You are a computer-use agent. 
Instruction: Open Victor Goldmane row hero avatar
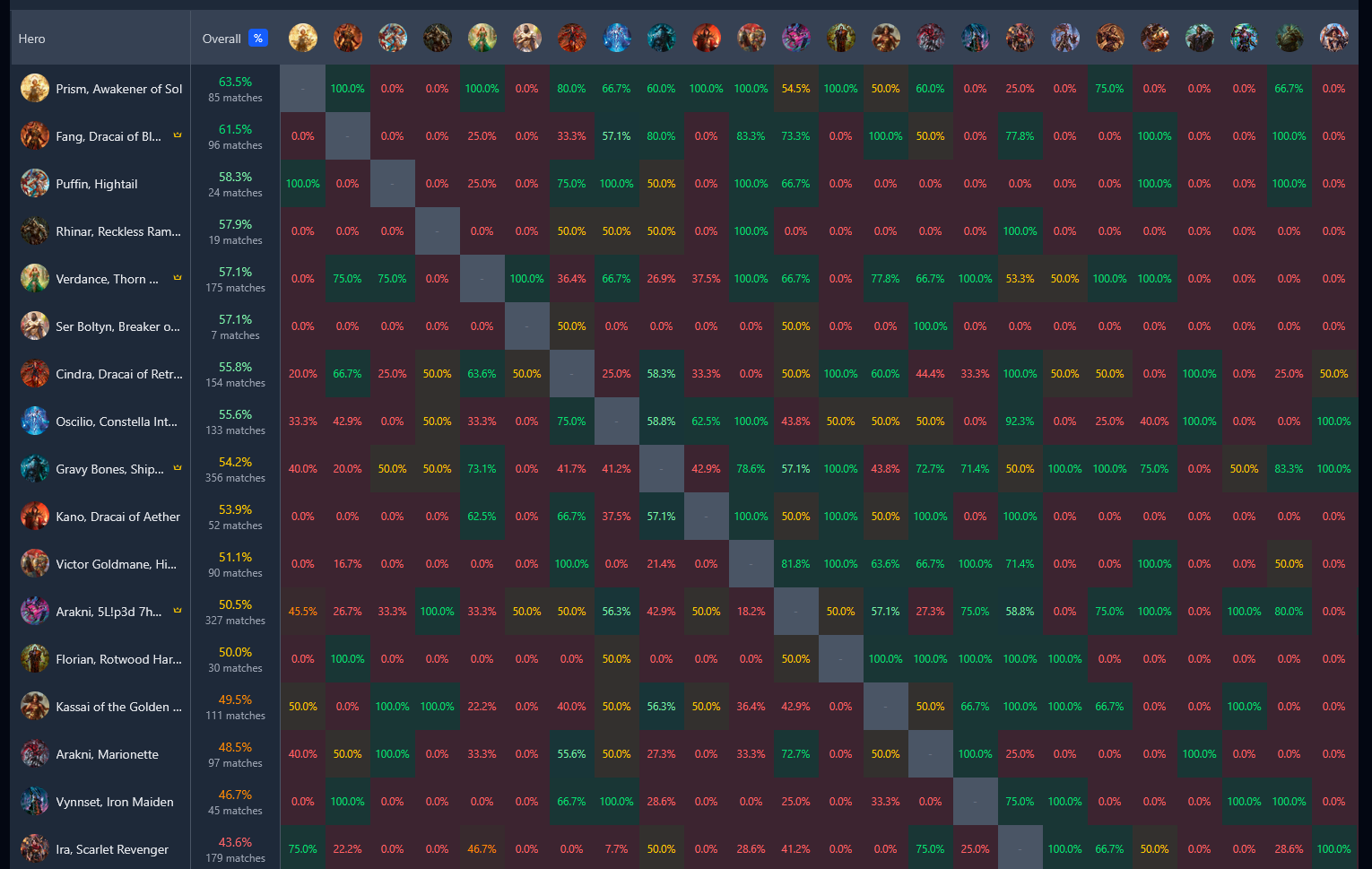pyautogui.click(x=35, y=563)
